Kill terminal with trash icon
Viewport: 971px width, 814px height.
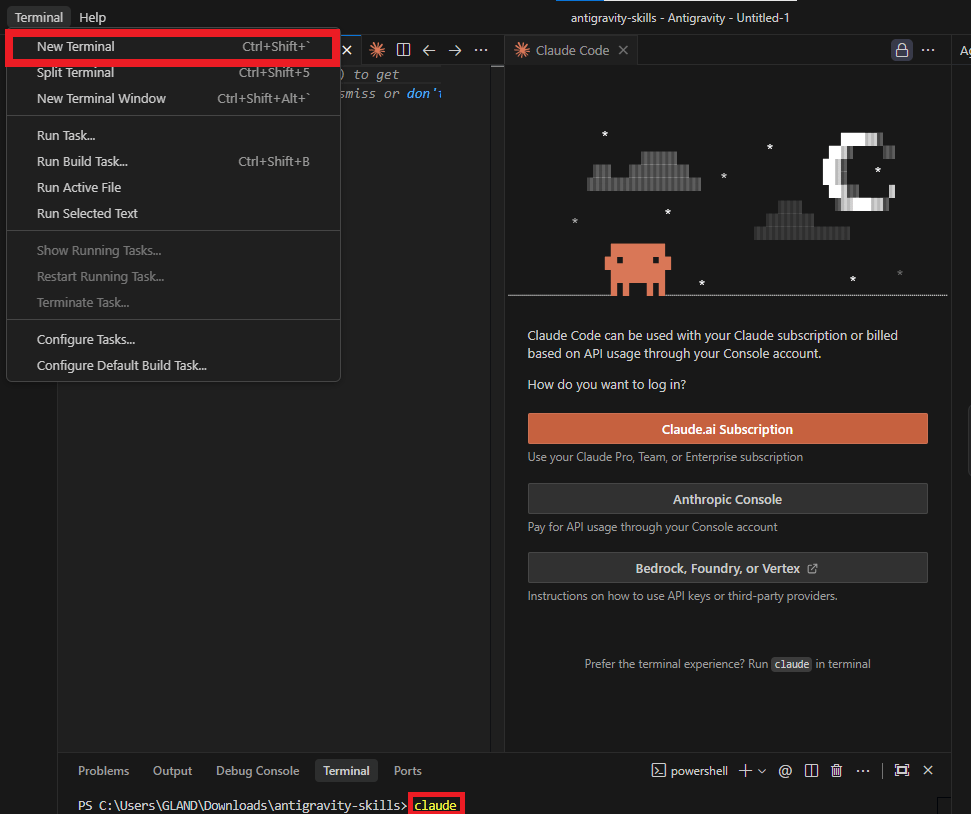(837, 771)
